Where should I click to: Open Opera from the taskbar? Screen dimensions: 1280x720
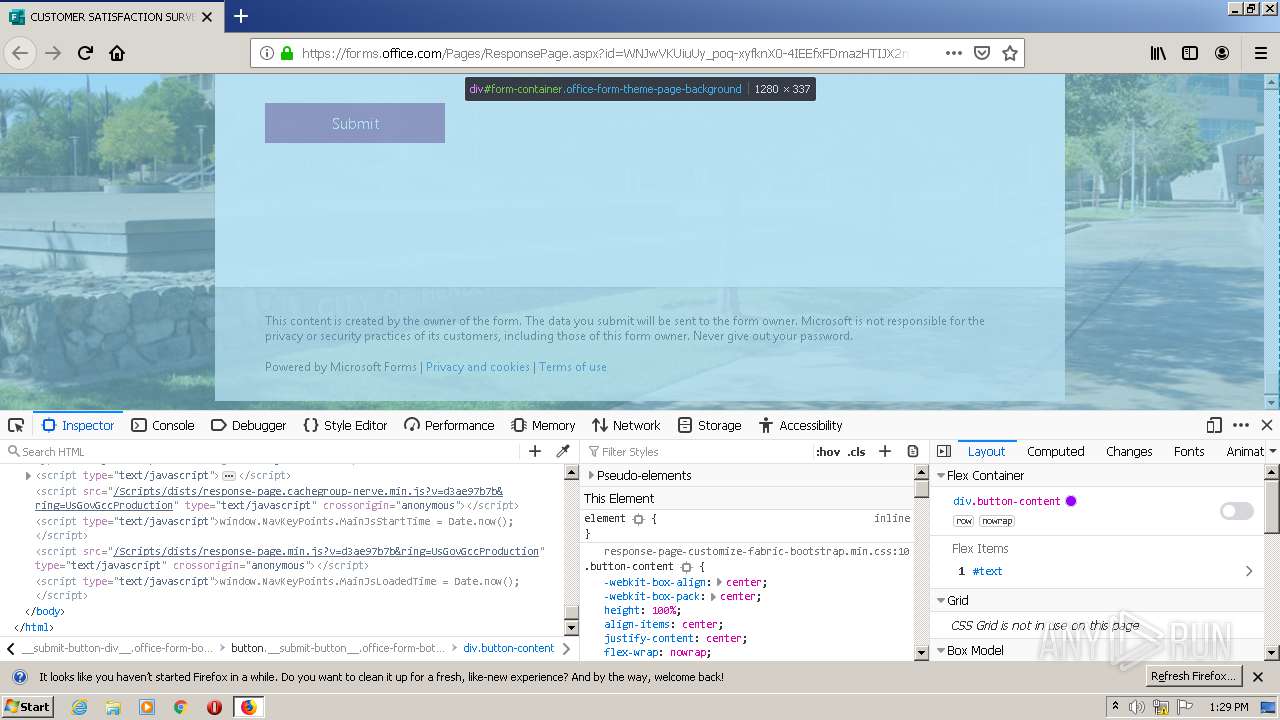click(x=214, y=707)
